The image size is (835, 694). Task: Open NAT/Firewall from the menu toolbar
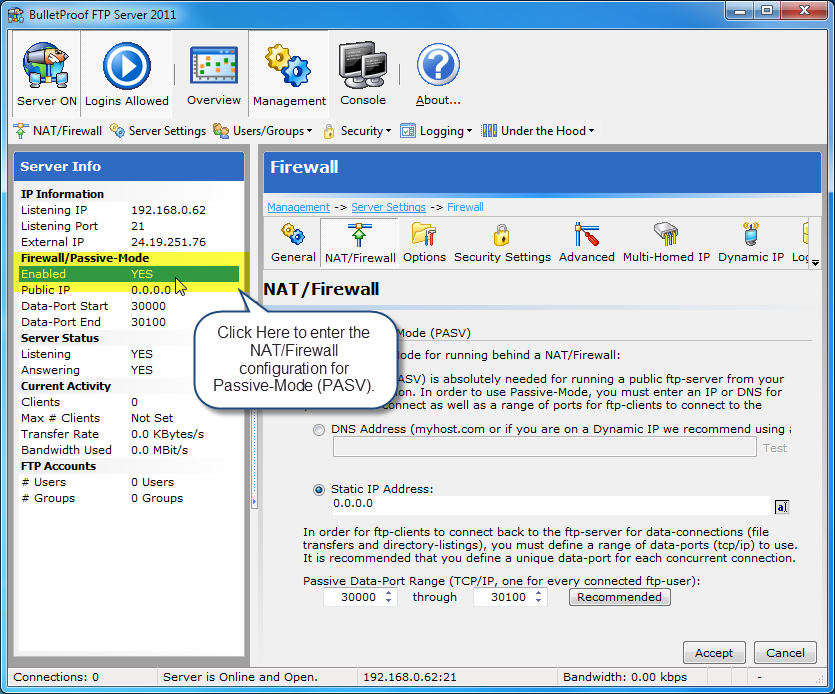click(58, 130)
